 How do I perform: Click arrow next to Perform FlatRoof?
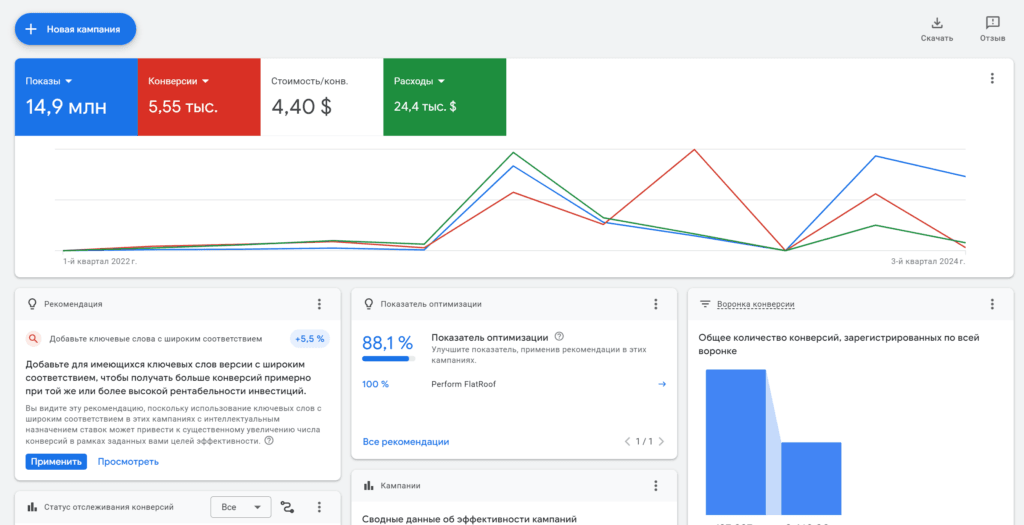(662, 384)
